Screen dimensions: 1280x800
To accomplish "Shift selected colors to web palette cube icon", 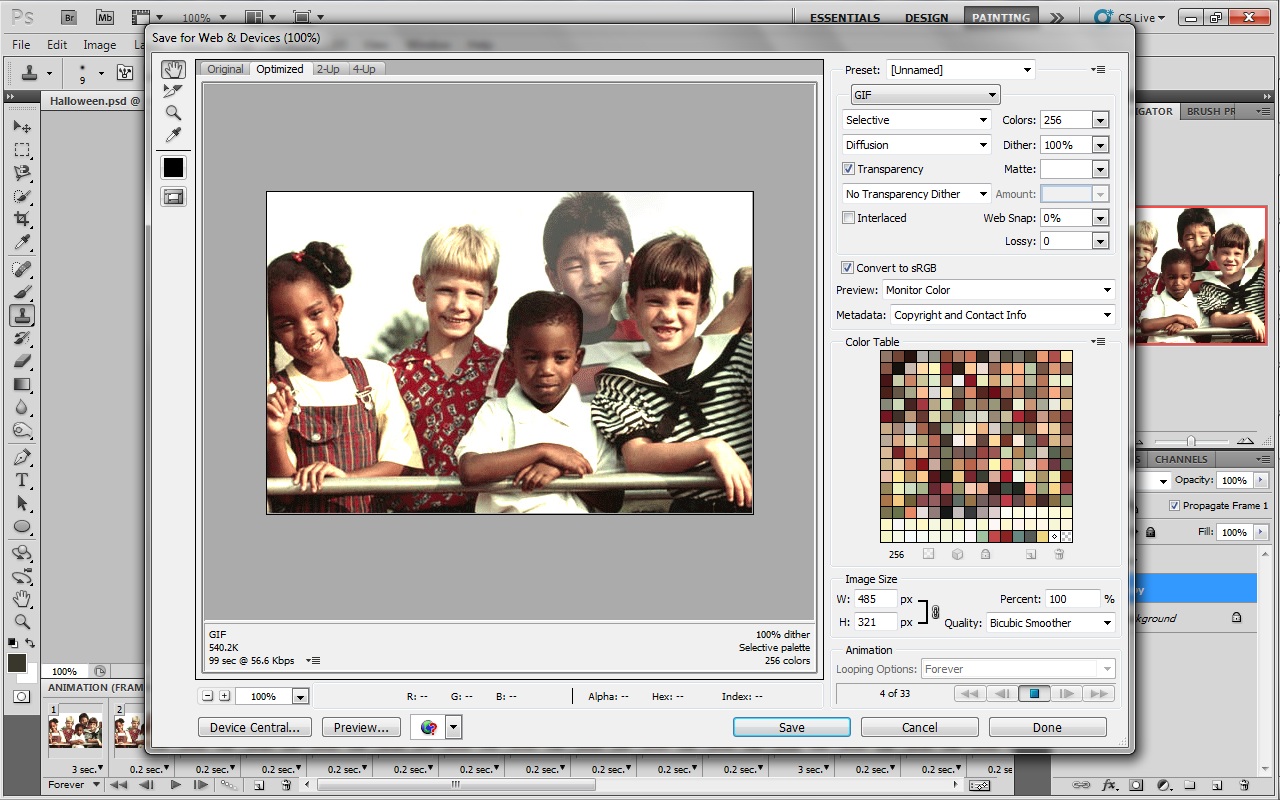I will pyautogui.click(x=957, y=554).
